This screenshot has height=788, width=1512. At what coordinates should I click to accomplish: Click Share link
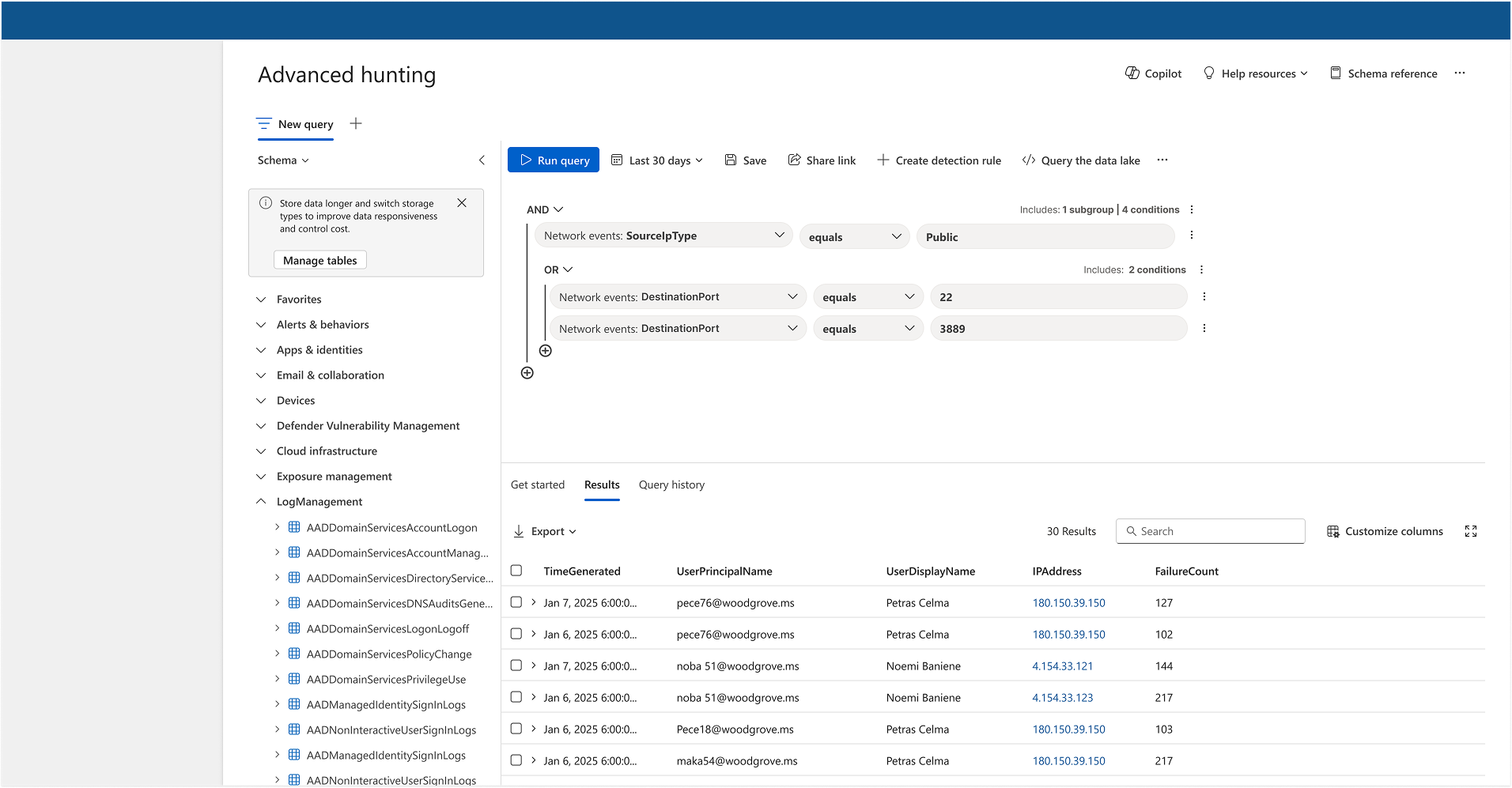pos(822,160)
